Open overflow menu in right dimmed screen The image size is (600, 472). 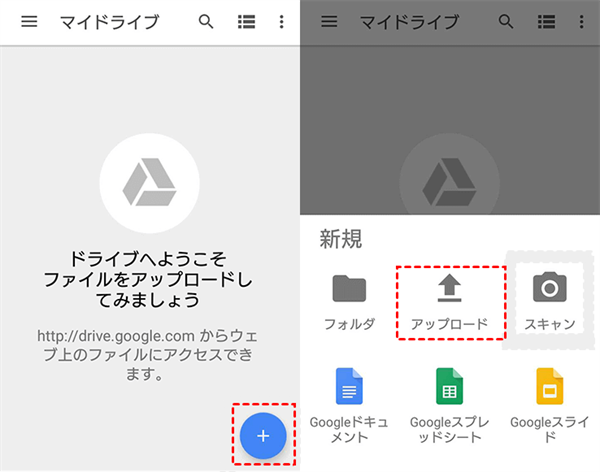pyautogui.click(x=581, y=22)
